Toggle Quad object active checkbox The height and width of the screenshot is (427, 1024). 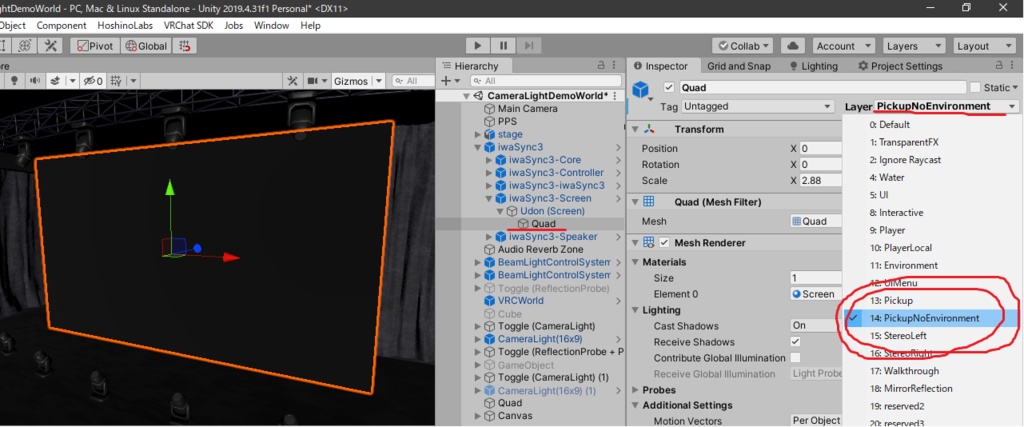669,87
